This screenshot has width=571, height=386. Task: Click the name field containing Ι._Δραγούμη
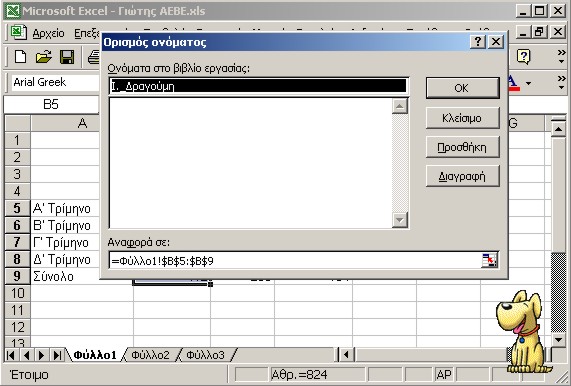pos(259,86)
